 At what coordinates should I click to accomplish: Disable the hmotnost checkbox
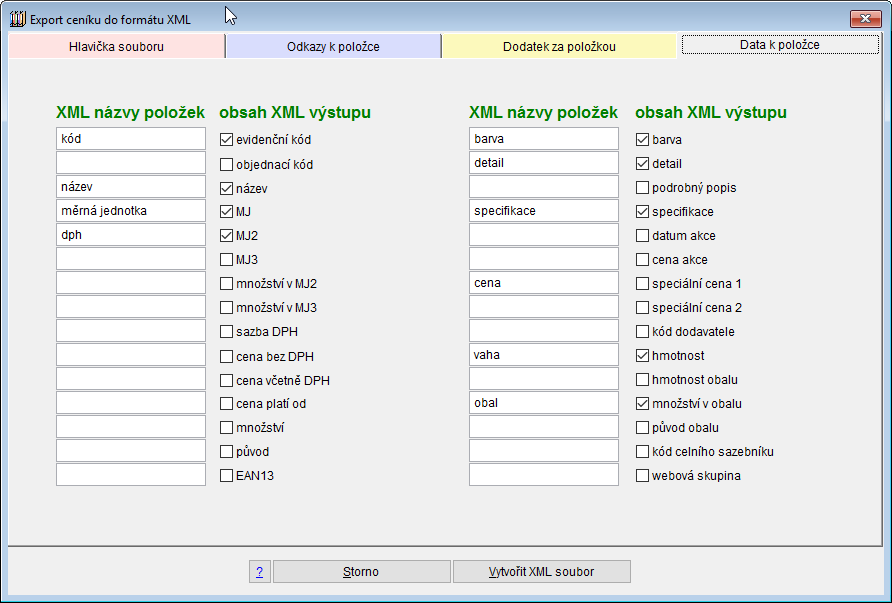pos(643,356)
